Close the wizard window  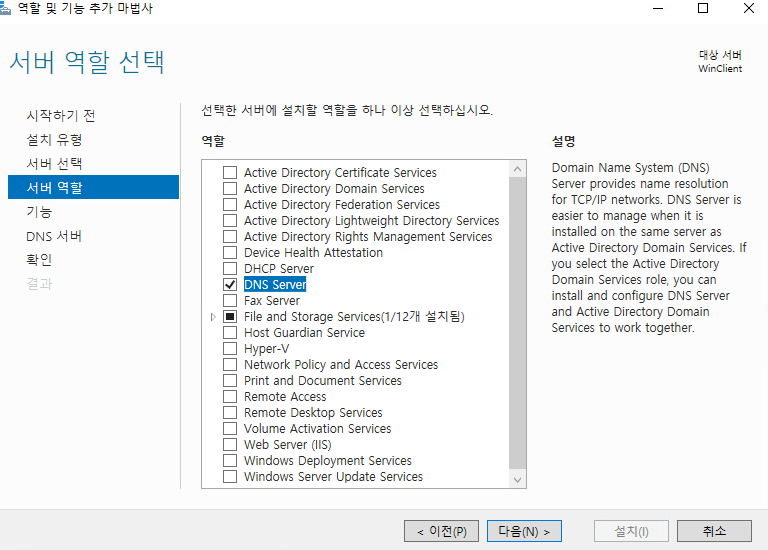click(749, 8)
